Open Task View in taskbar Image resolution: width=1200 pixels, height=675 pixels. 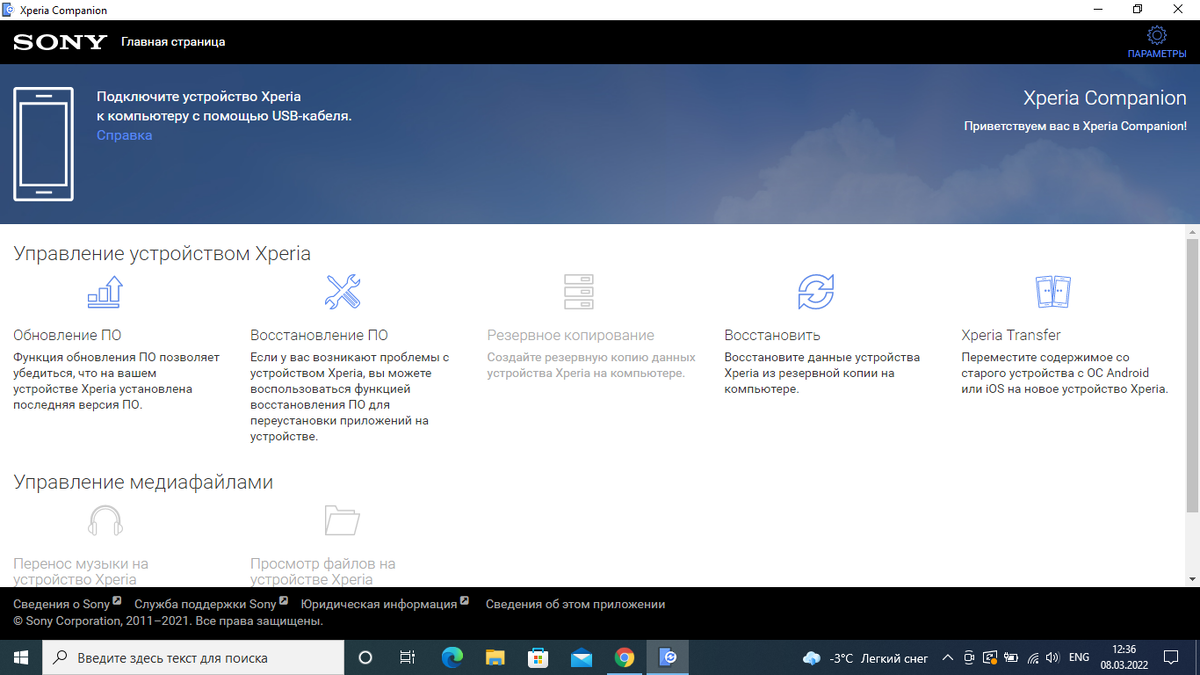click(x=407, y=658)
